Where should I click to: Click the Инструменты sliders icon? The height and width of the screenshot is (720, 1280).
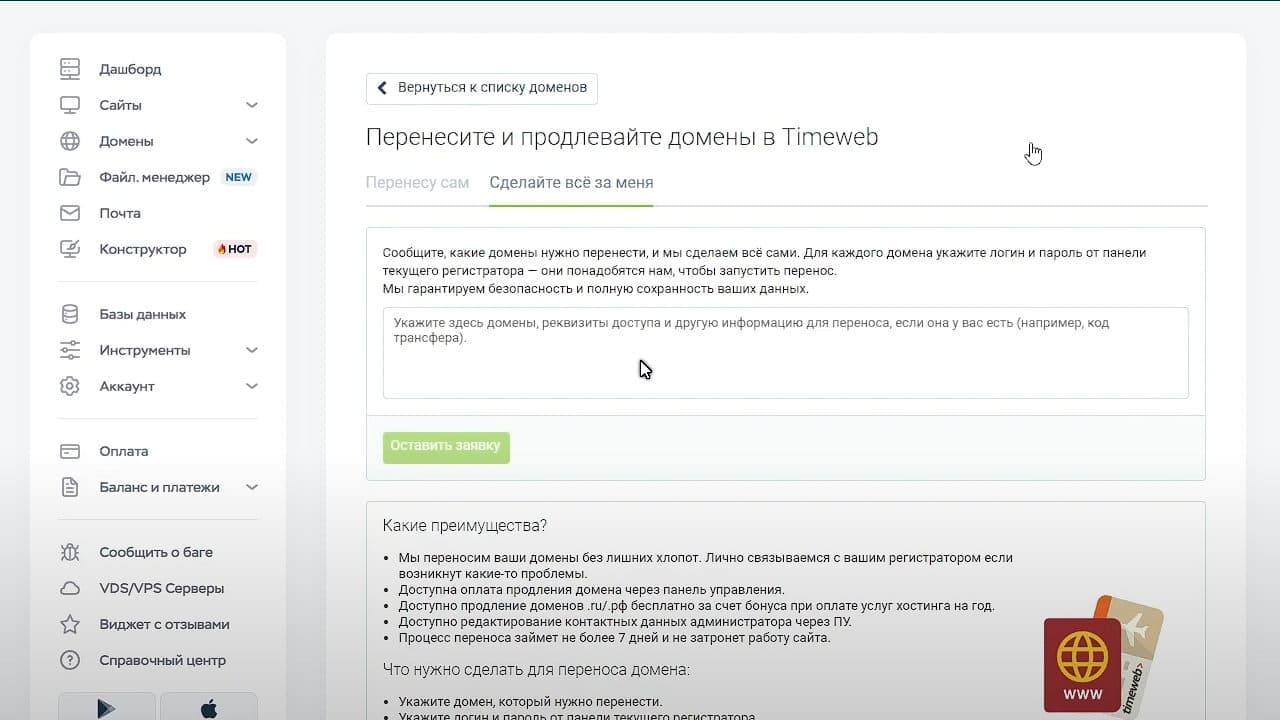[x=70, y=350]
